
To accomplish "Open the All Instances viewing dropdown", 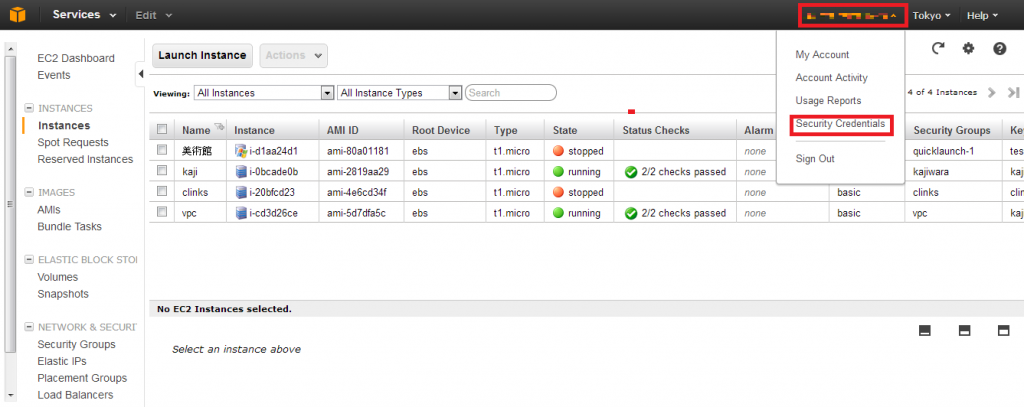I will pyautogui.click(x=264, y=93).
